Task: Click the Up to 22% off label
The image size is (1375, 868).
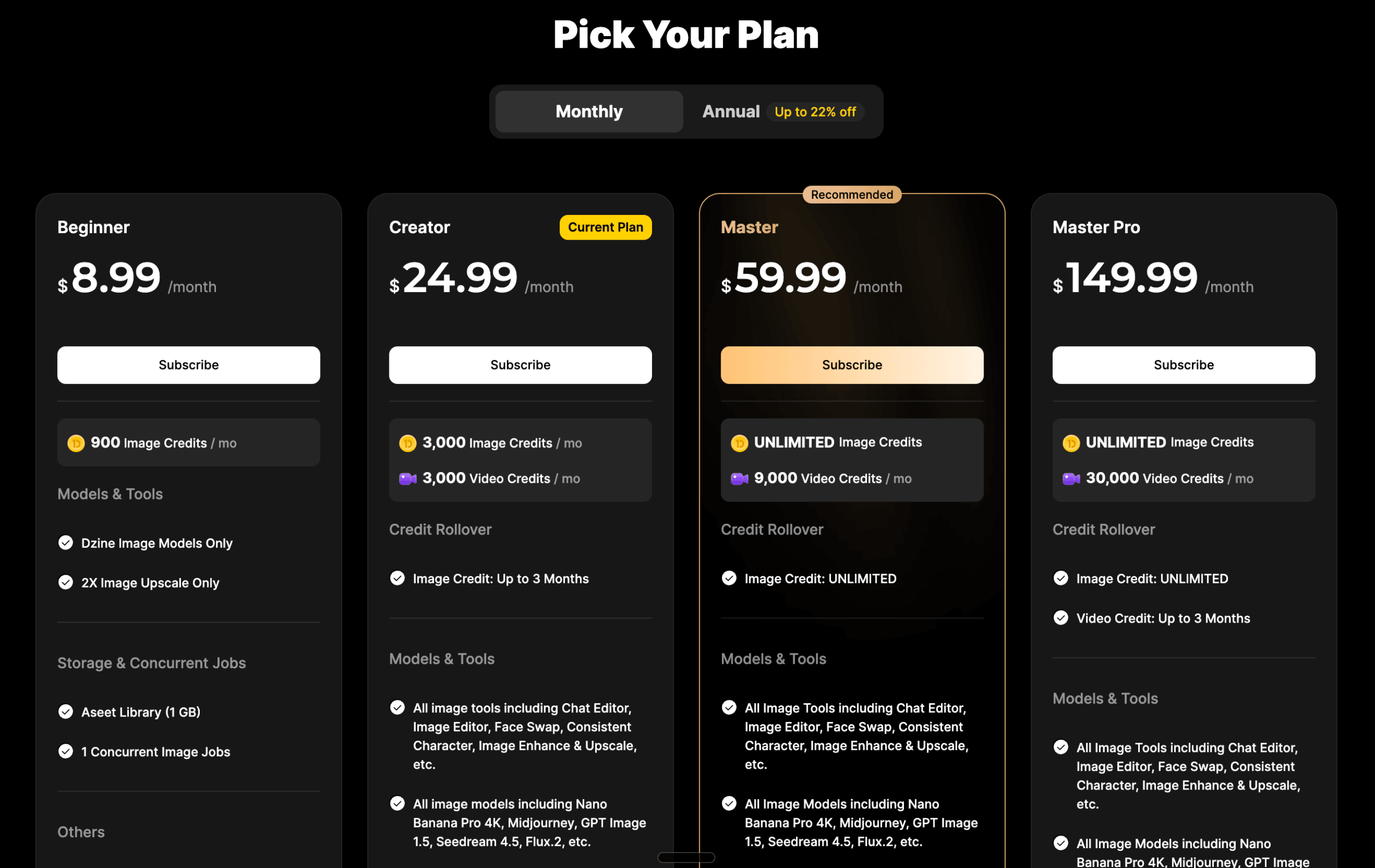Action: 815,112
